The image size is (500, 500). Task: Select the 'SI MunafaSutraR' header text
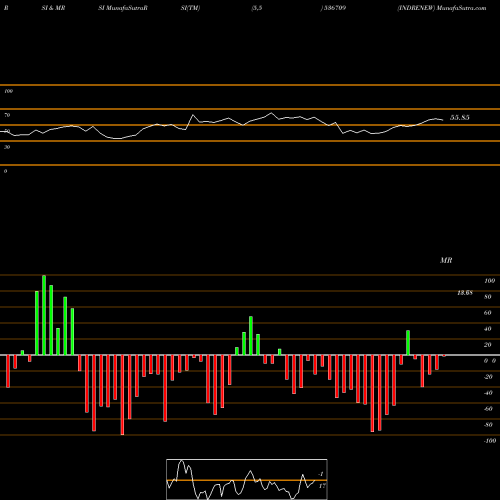(123, 8)
